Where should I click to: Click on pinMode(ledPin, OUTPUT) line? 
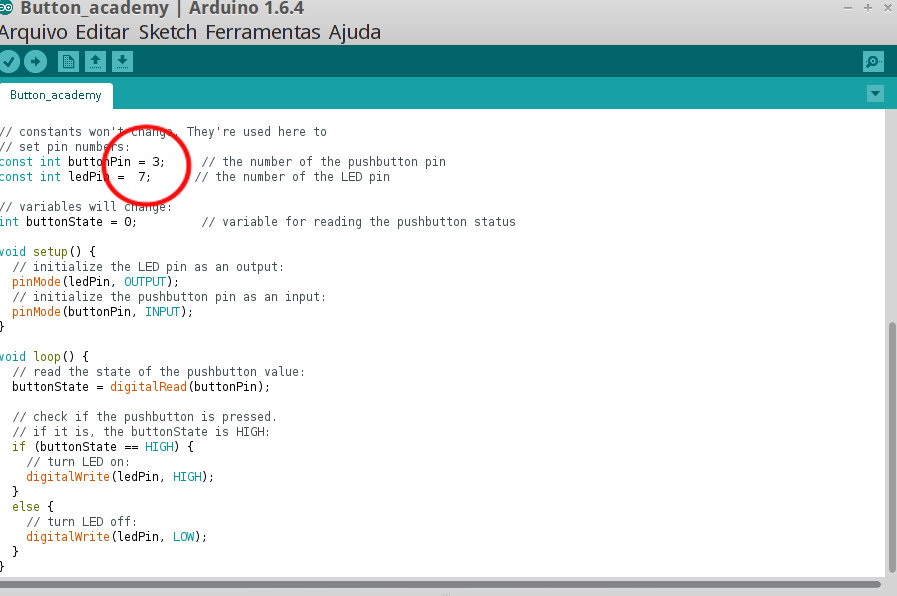[96, 282]
